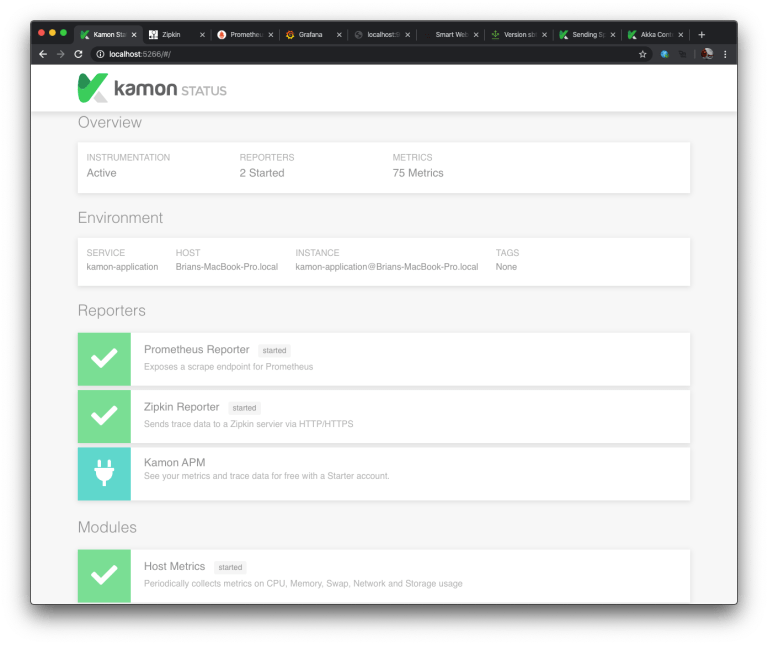Go back with the browser back arrow
768x645 pixels.
pos(43,54)
